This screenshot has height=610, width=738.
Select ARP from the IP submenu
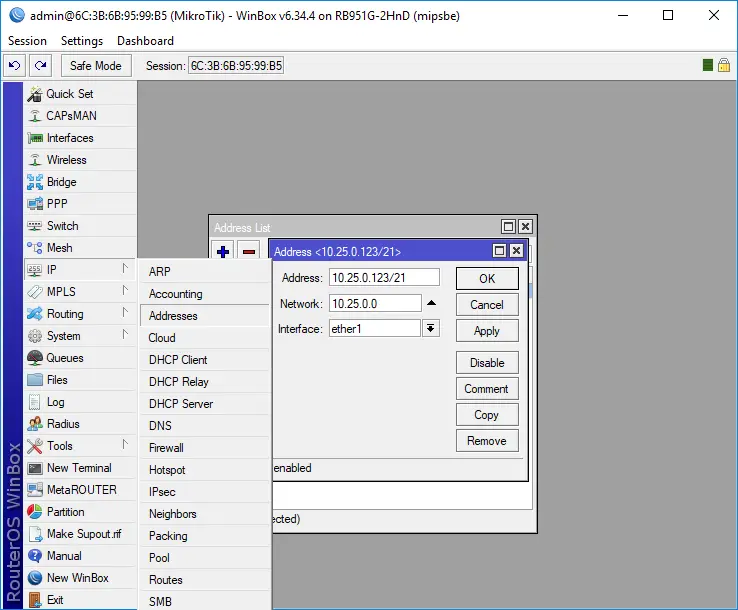coord(205,272)
